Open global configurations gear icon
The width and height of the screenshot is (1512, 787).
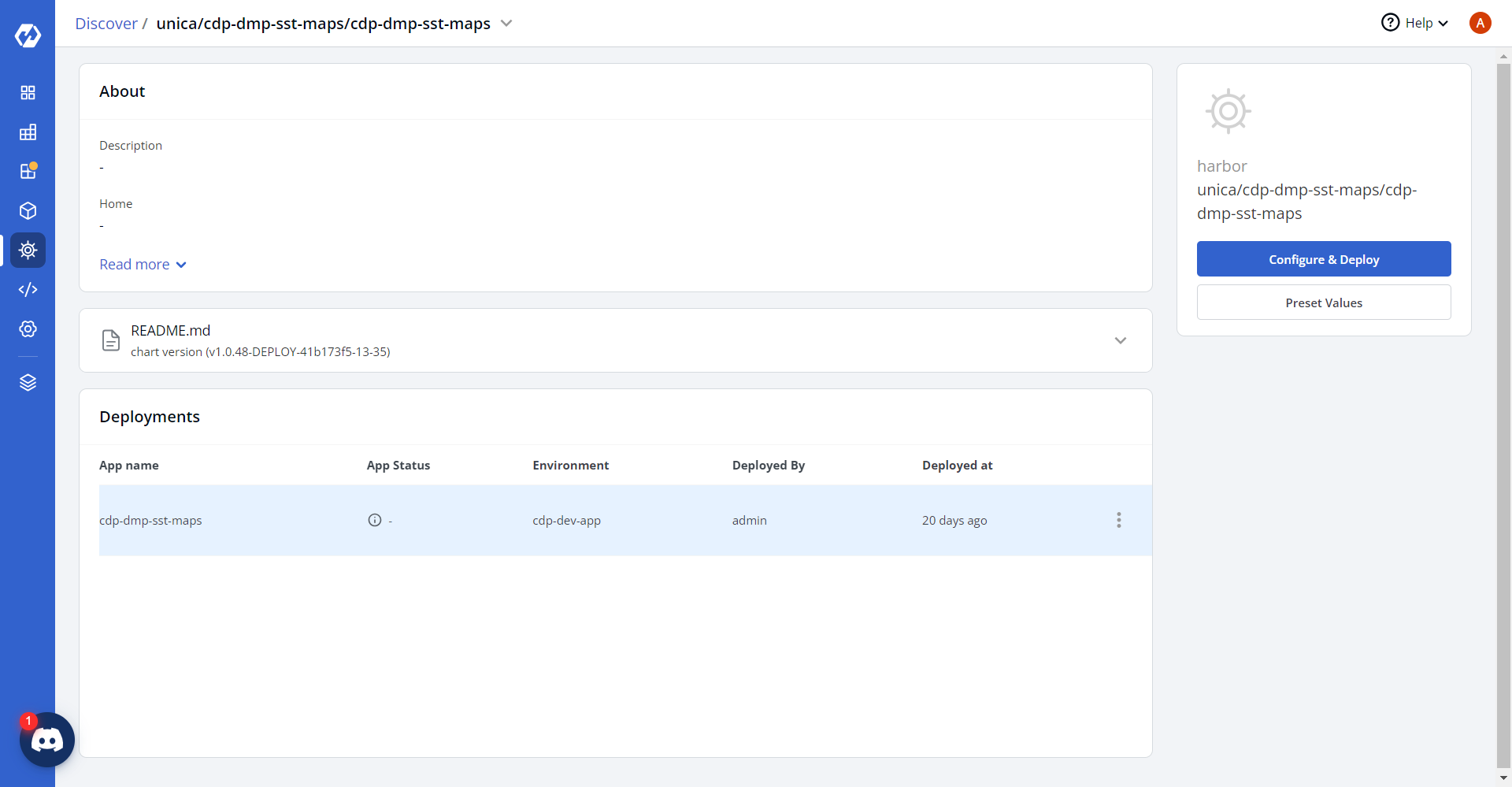pyautogui.click(x=28, y=329)
